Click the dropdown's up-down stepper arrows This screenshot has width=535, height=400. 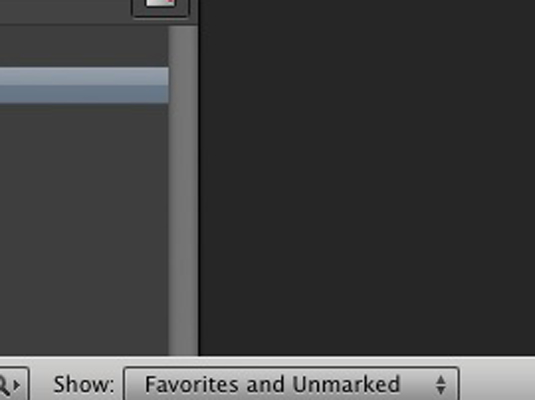tap(441, 385)
